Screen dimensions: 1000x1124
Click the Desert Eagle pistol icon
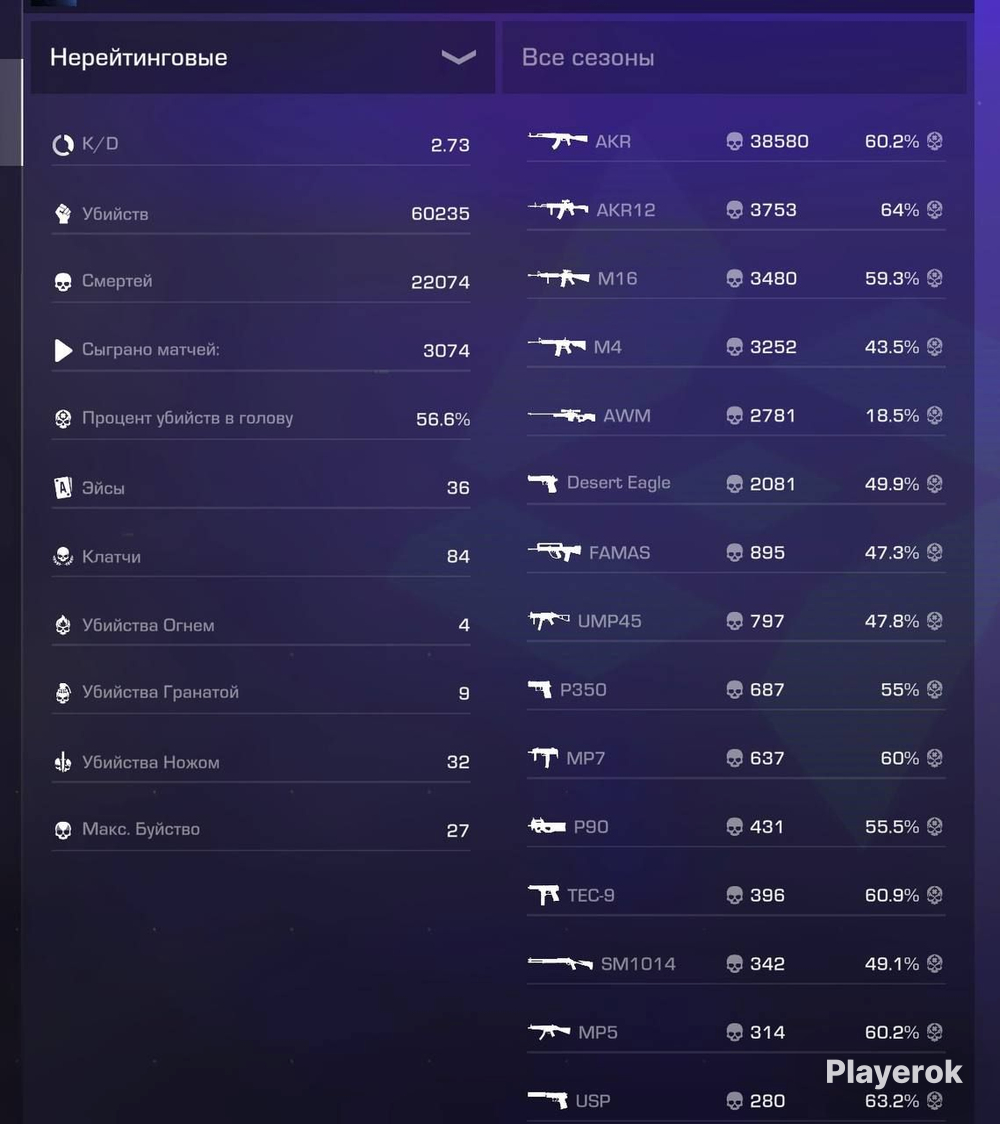click(543, 483)
